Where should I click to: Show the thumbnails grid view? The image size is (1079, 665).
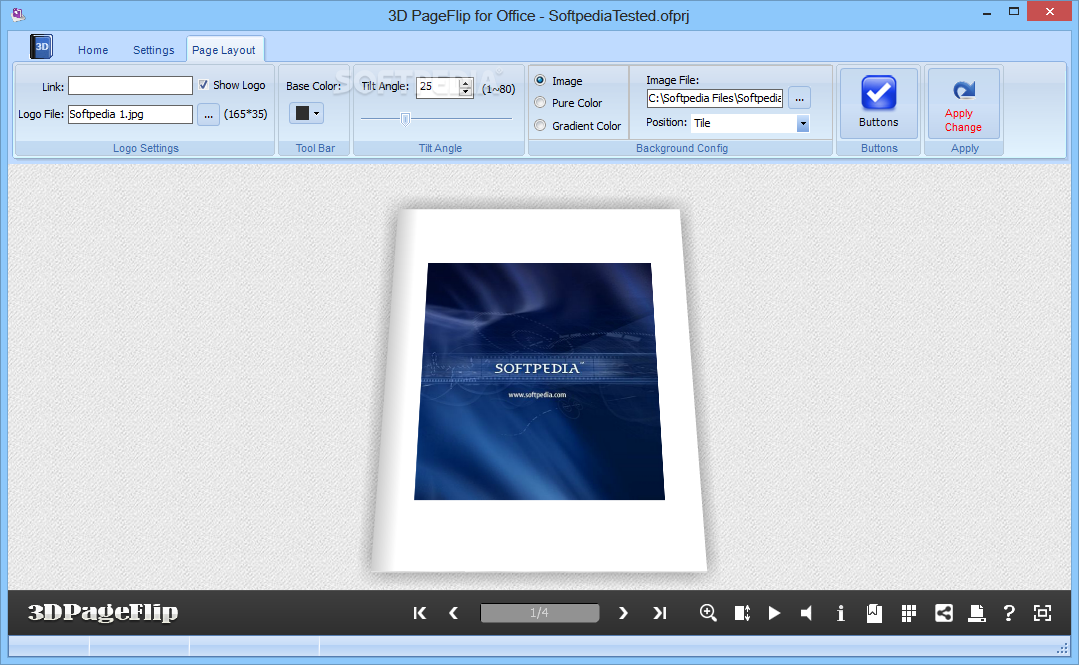click(x=908, y=613)
